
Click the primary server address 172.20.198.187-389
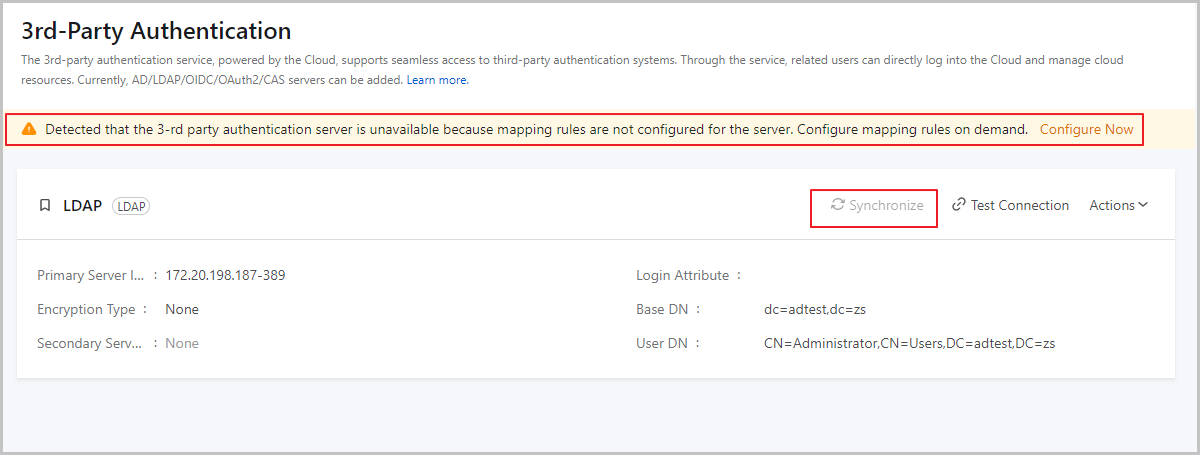225,275
